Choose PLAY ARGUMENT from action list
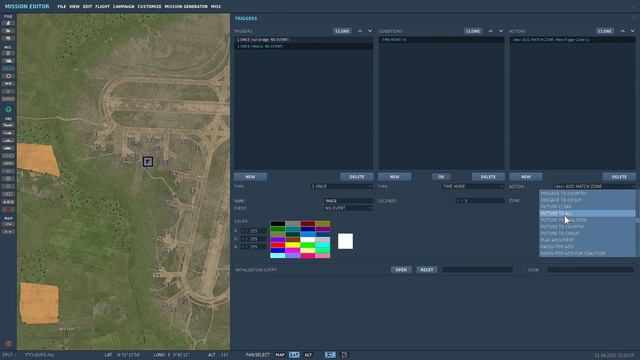 (587, 240)
